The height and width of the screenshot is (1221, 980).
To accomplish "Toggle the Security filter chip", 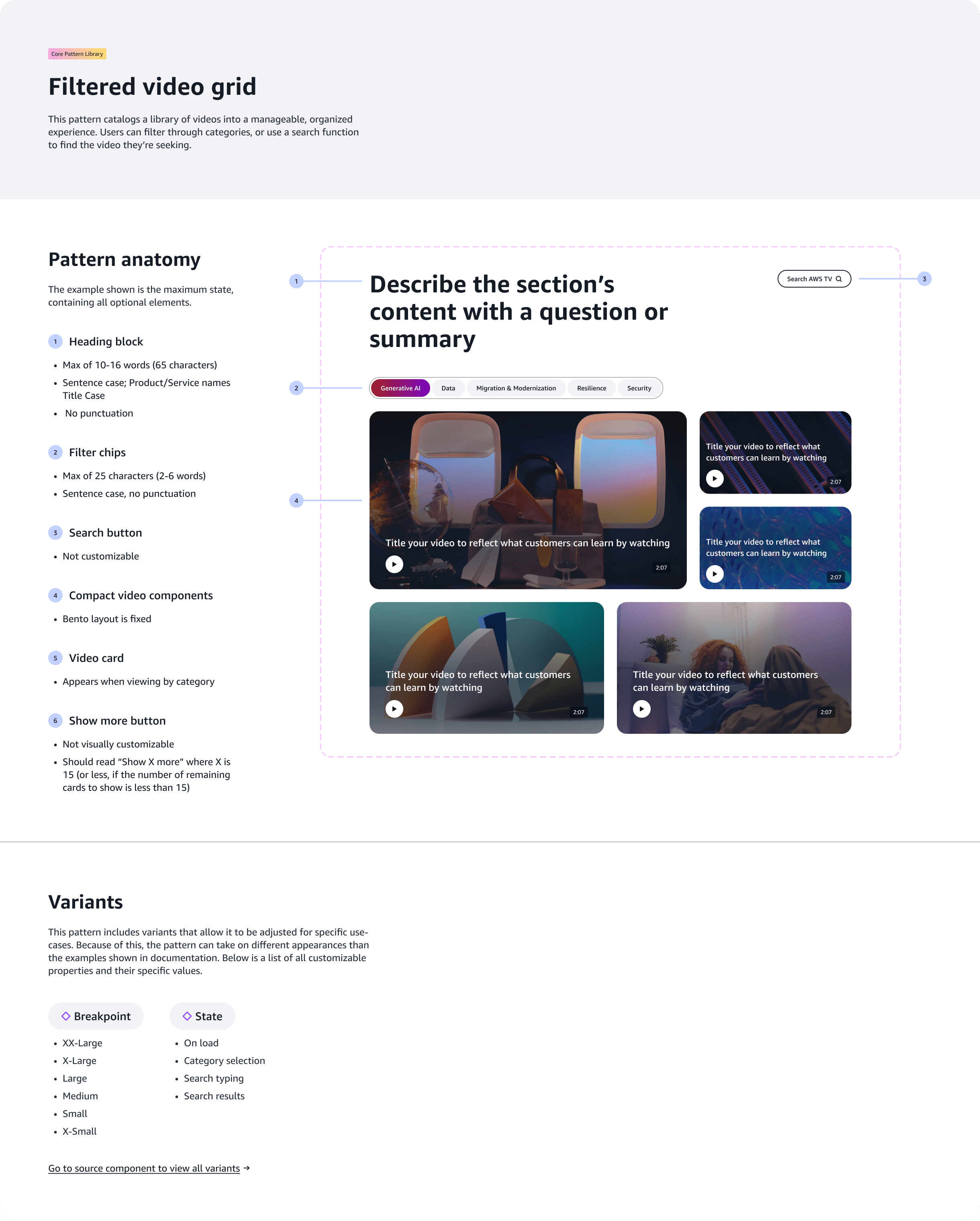I will click(x=639, y=388).
